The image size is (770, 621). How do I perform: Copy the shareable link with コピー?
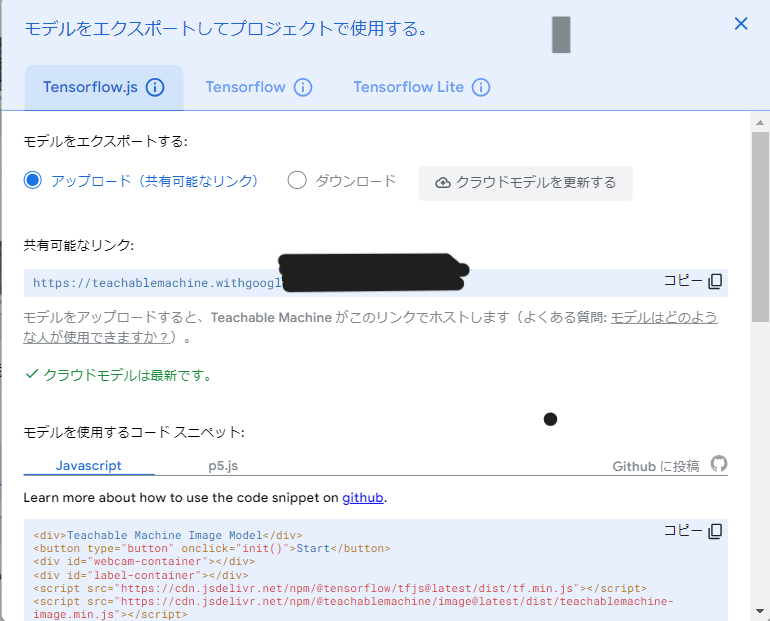pos(693,281)
